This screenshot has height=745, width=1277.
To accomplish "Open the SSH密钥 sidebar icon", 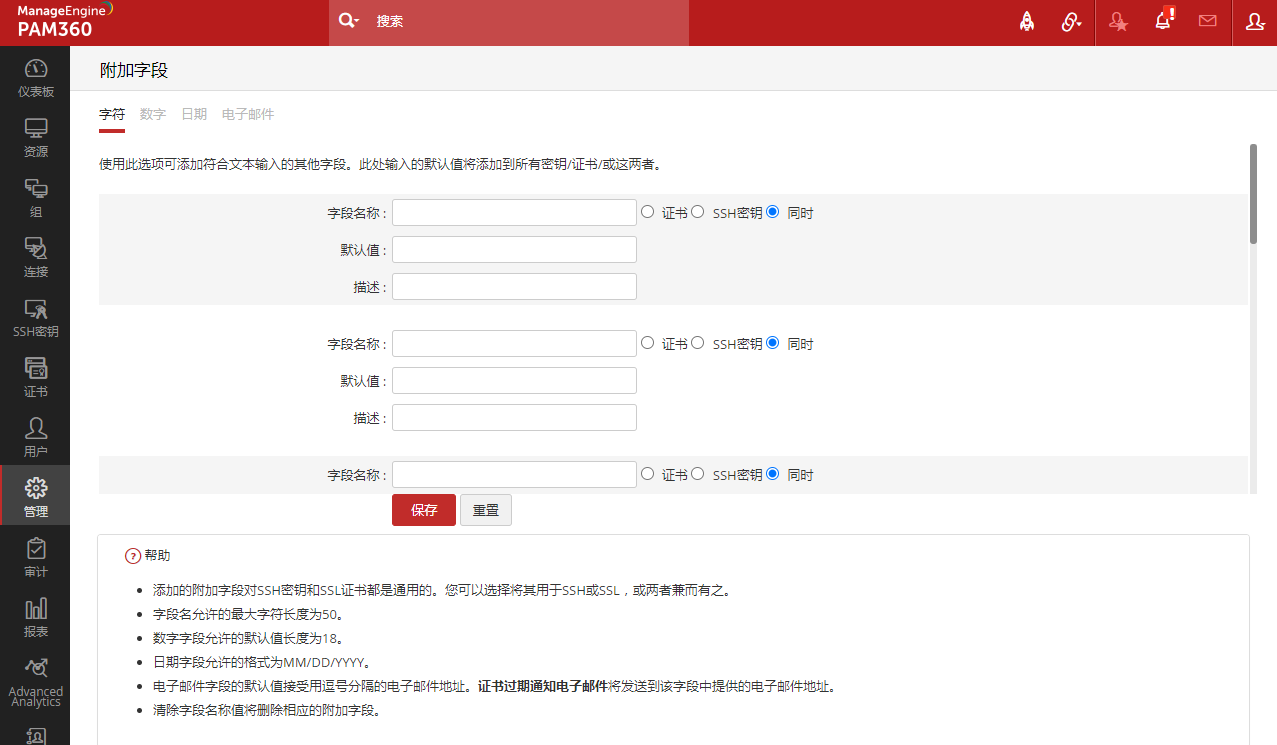I will pyautogui.click(x=35, y=316).
